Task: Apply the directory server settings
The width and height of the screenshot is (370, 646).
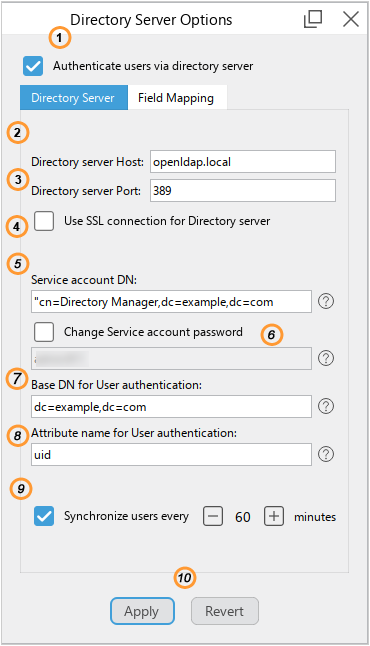Action: [x=142, y=611]
